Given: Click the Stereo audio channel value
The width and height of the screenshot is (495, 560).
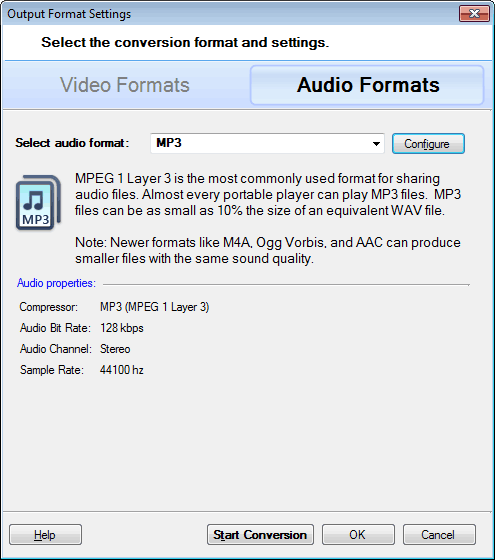Looking at the screenshot, I should point(115,349).
